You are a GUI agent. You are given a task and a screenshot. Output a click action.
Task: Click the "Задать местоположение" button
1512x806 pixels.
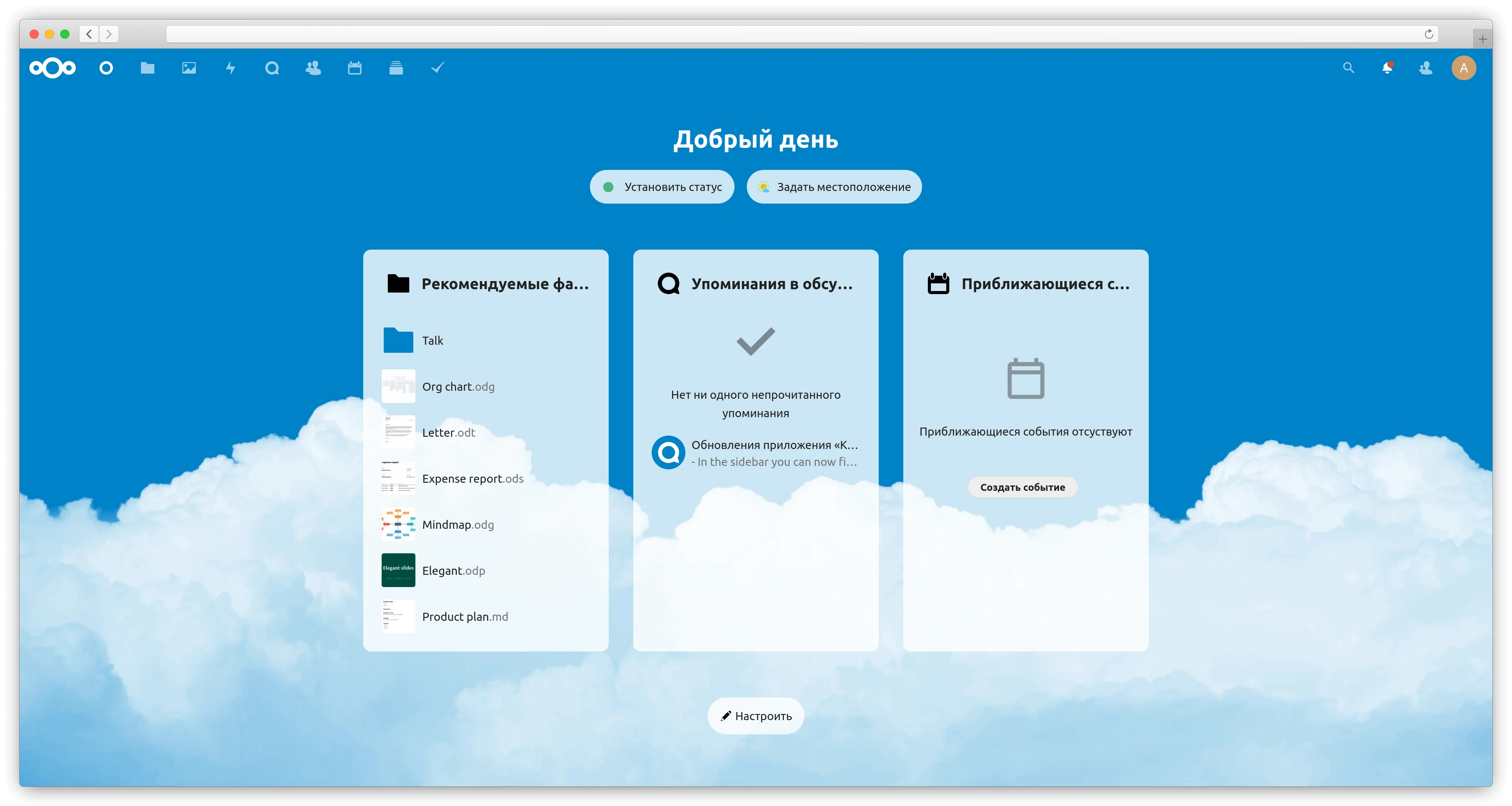(x=834, y=186)
